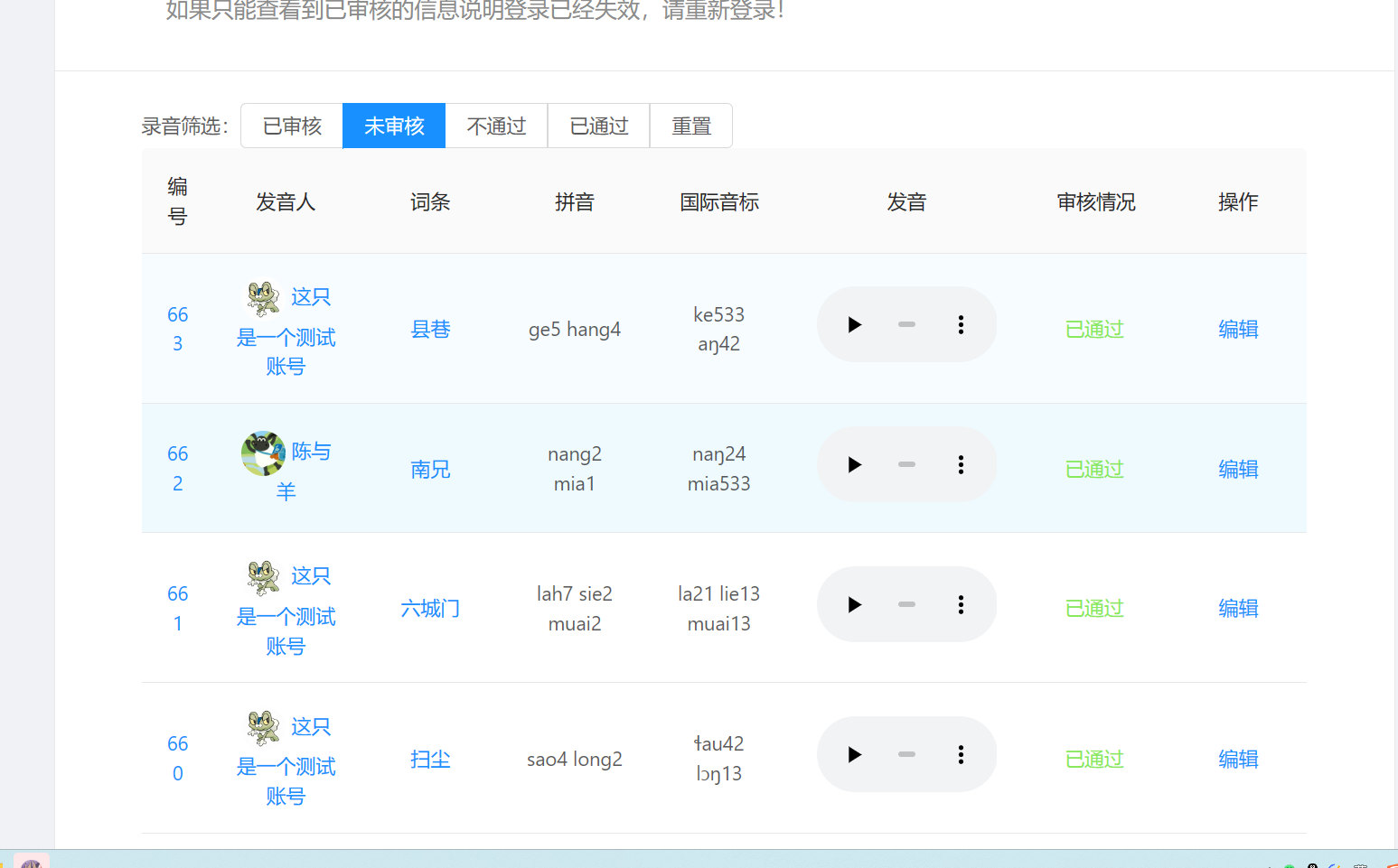Click the frog avatar of the test account

coord(261,299)
